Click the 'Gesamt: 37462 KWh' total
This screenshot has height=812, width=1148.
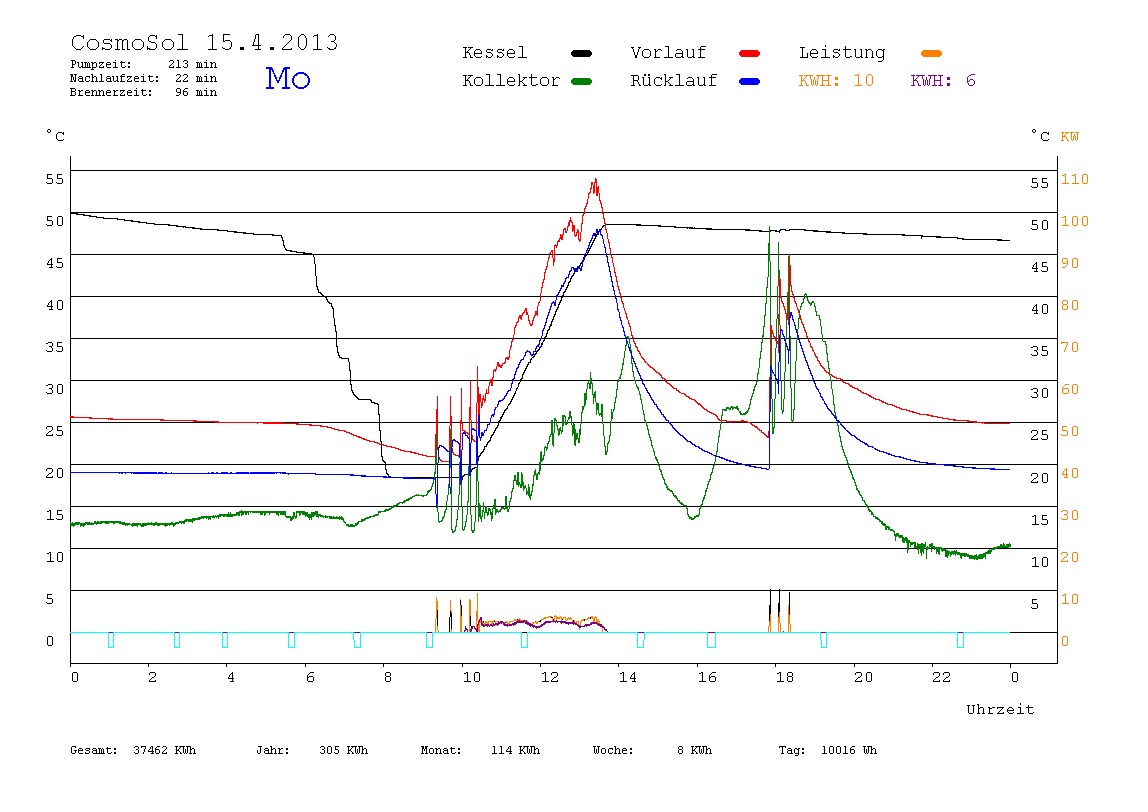click(x=133, y=750)
